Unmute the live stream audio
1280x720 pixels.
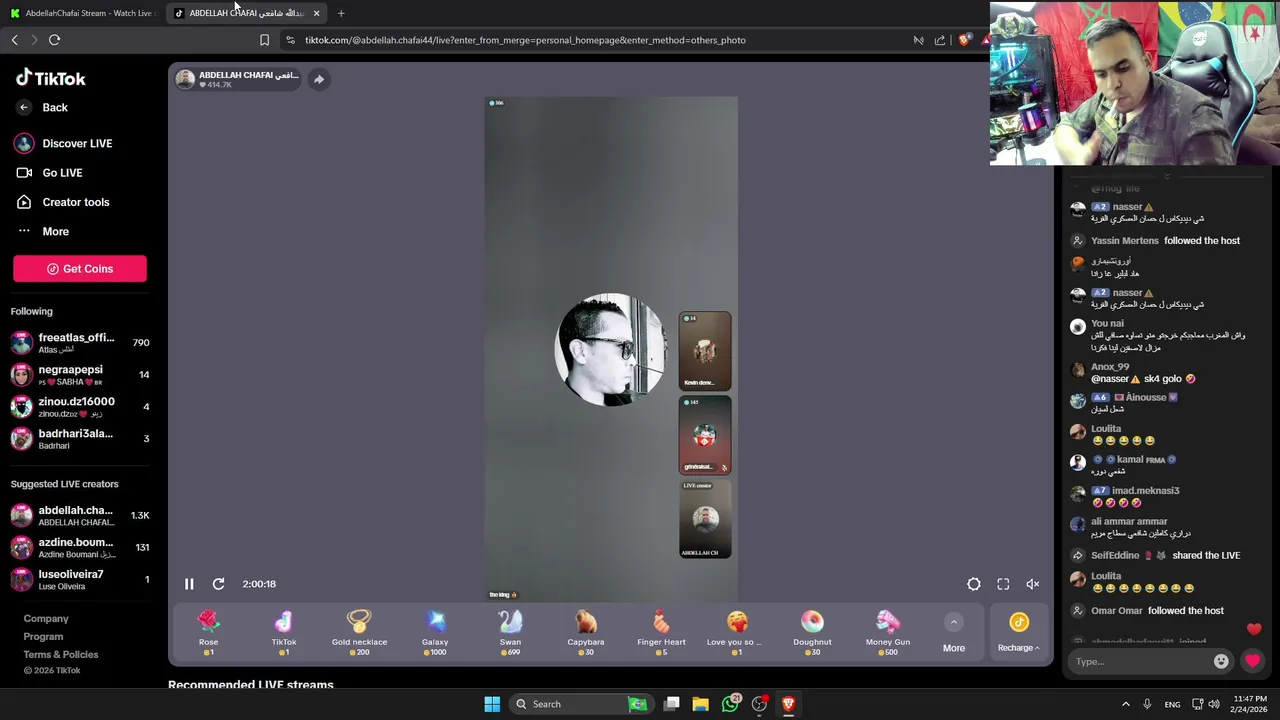click(x=1033, y=584)
